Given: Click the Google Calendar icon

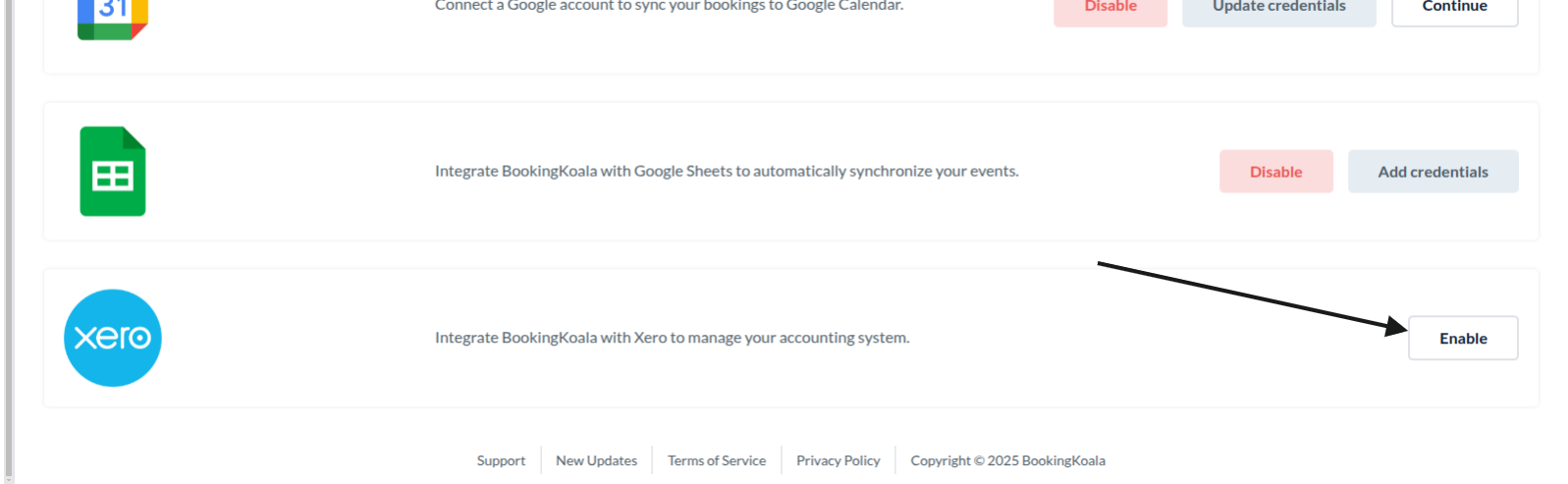Looking at the screenshot, I should click(112, 18).
